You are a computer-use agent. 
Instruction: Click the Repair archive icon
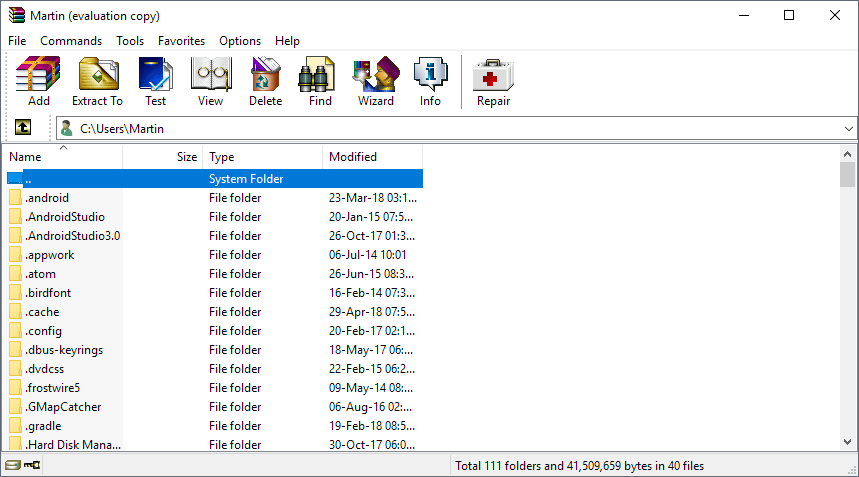[493, 75]
